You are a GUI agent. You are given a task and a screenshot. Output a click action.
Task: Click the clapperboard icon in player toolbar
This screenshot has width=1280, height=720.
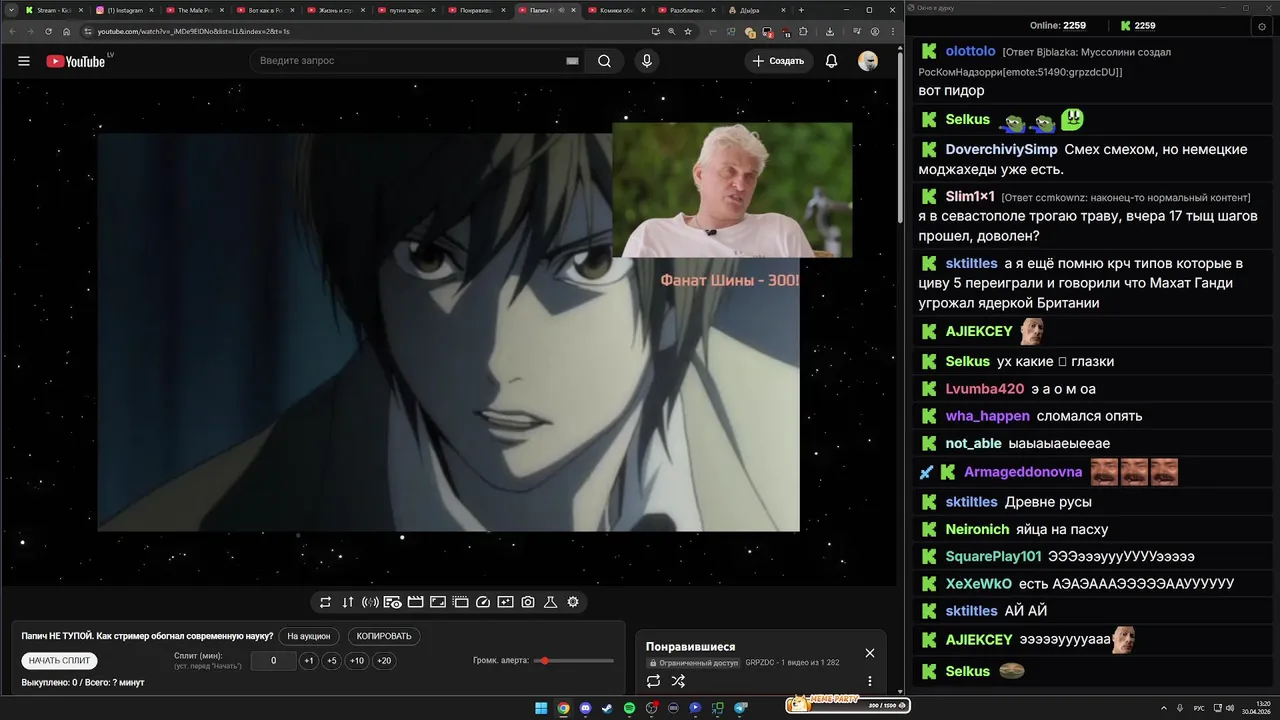[415, 602]
